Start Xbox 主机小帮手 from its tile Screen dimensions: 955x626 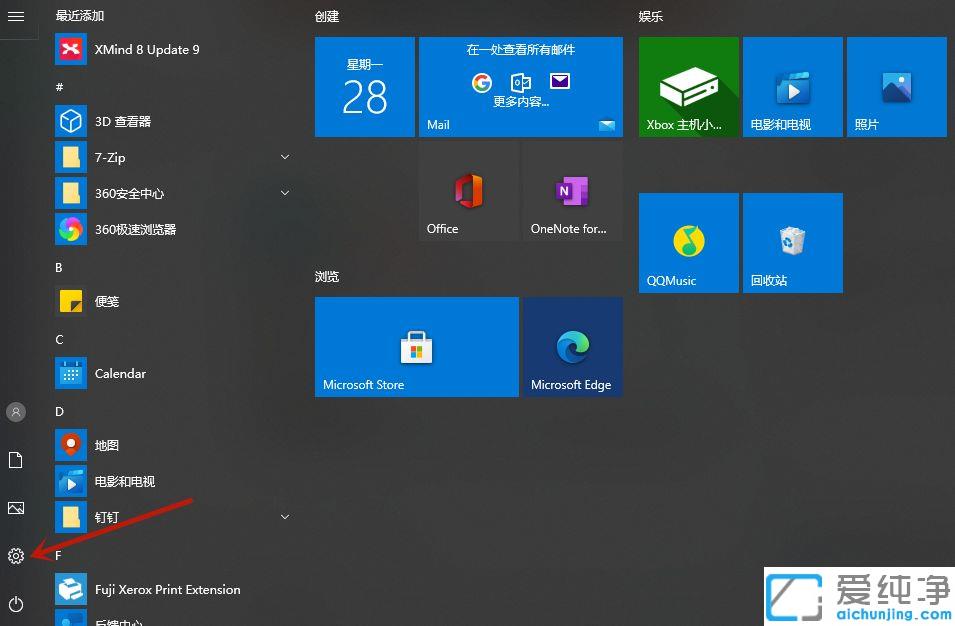click(687, 86)
